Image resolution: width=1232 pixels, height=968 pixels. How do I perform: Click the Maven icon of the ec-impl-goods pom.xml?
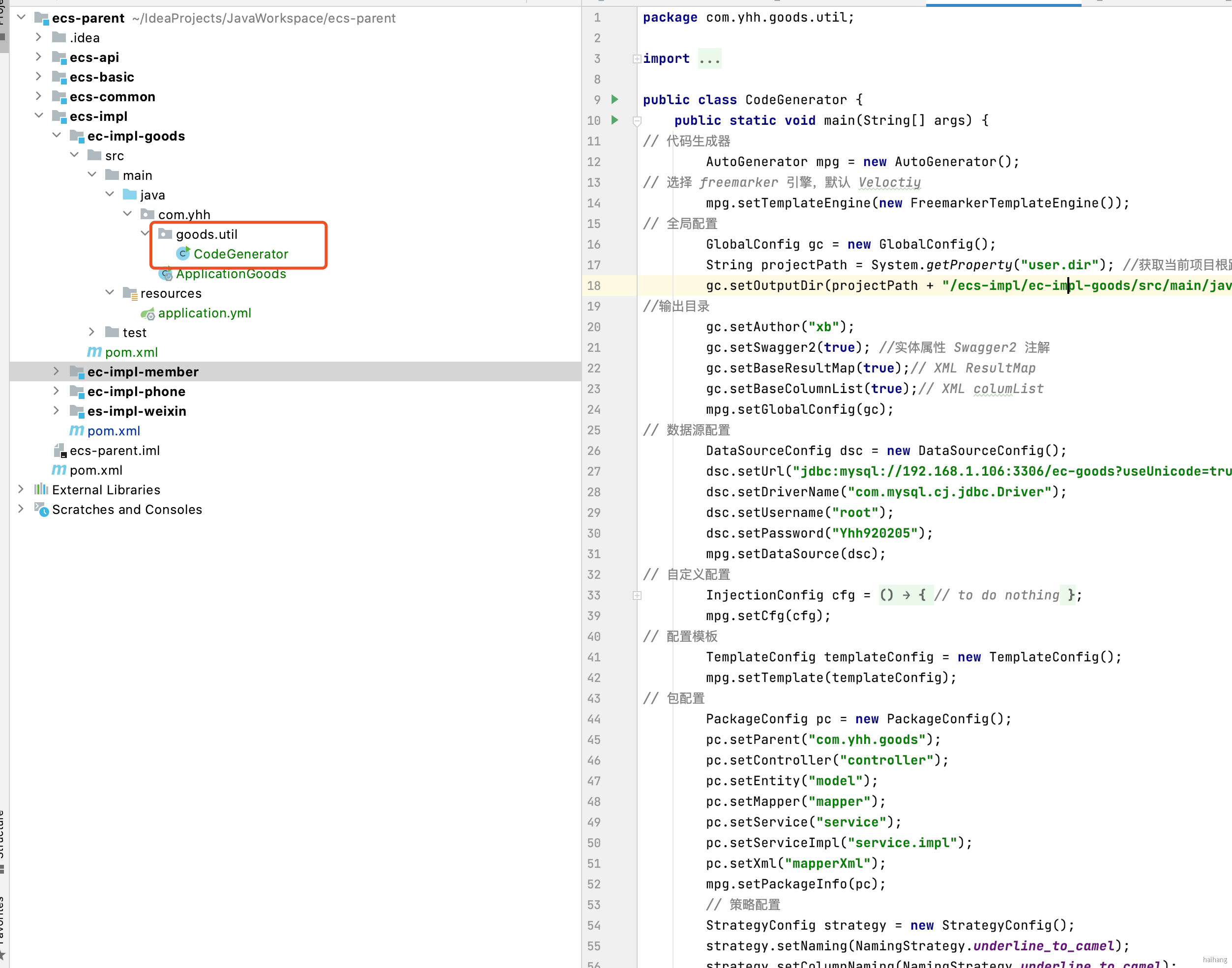point(94,352)
